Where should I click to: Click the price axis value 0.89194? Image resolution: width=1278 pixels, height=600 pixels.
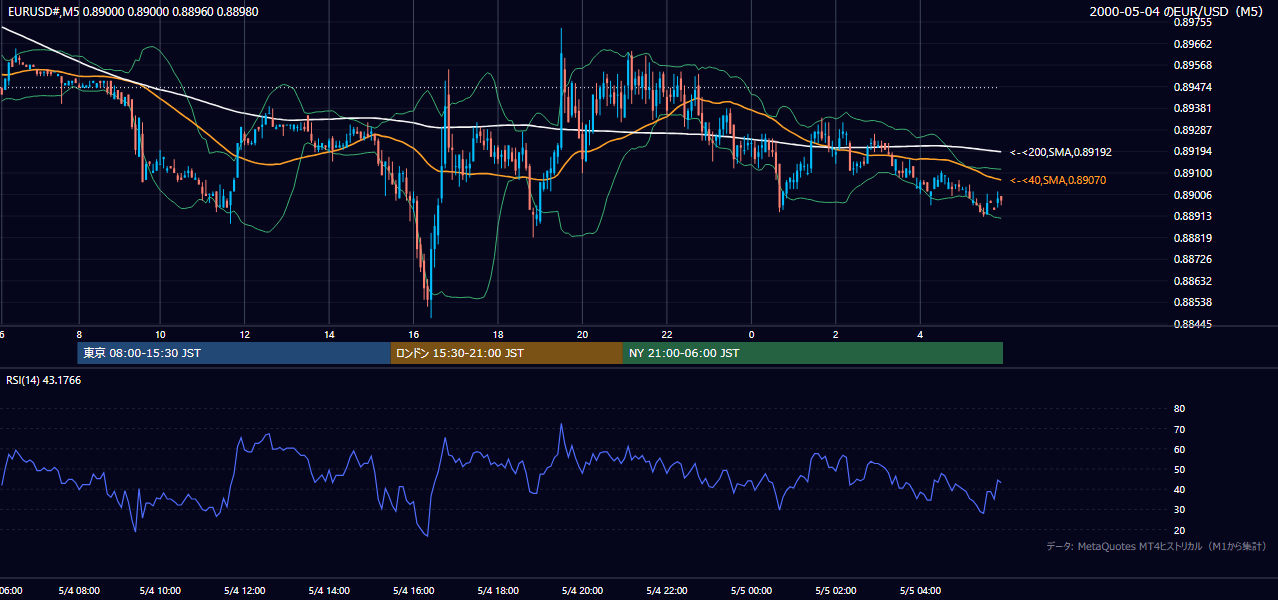point(1192,151)
